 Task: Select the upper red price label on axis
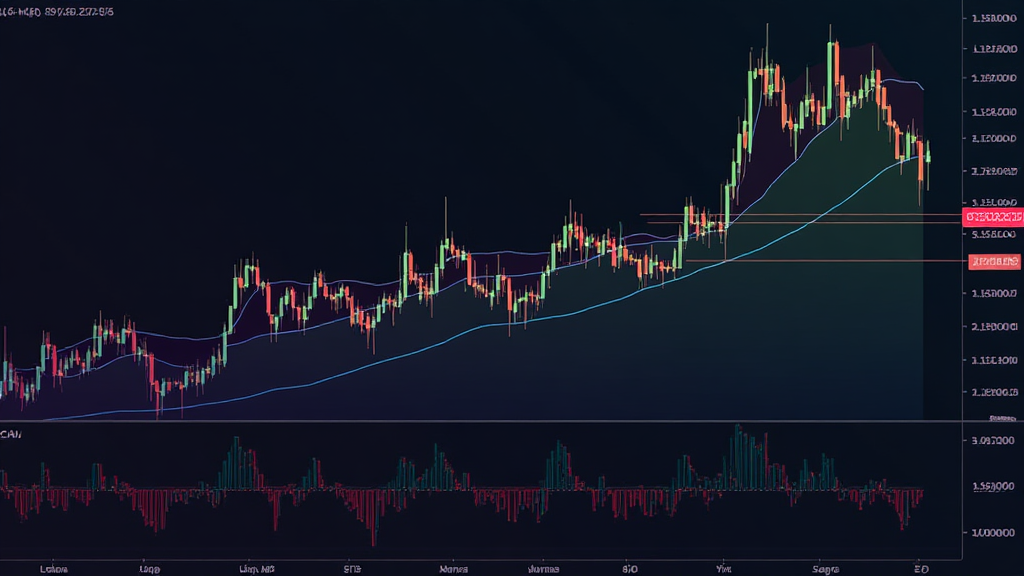click(x=993, y=216)
